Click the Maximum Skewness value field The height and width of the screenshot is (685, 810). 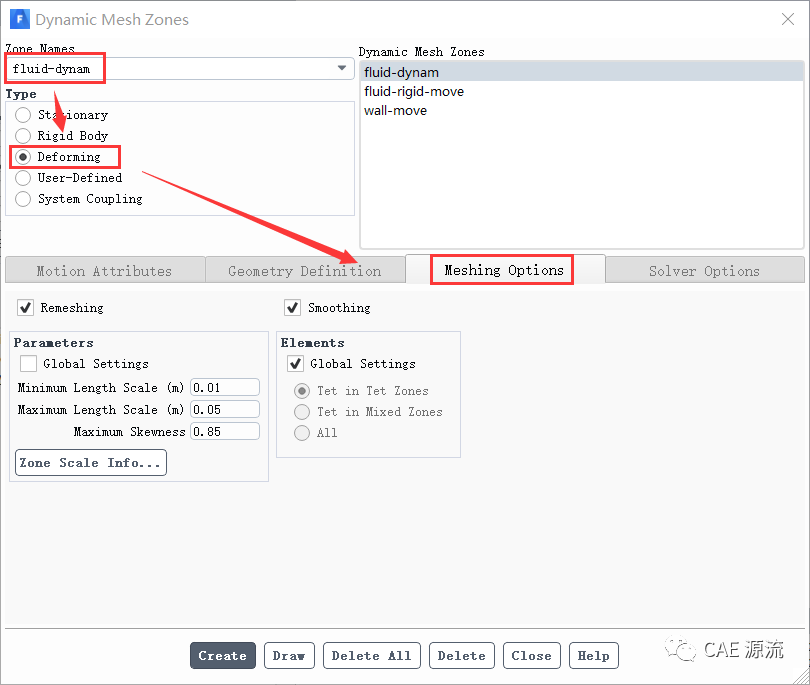tap(225, 432)
